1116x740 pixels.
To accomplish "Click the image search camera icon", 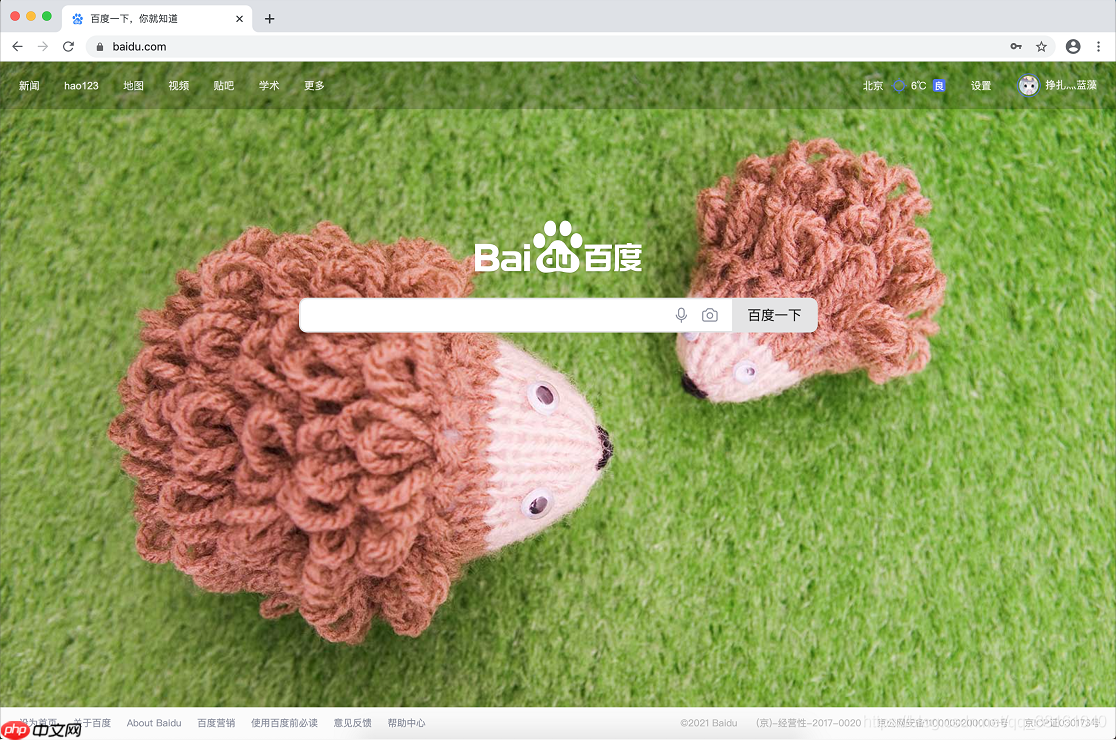I will click(710, 315).
